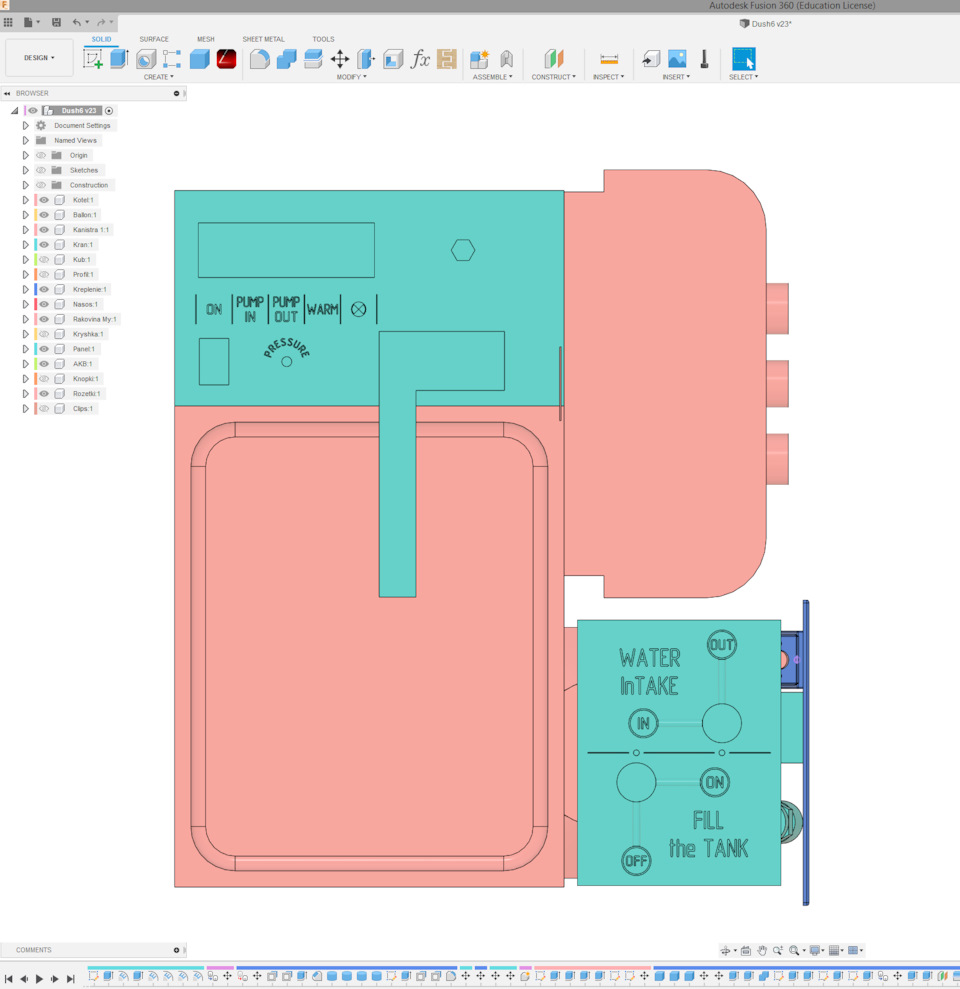Open the Change Parameters fx tool

click(420, 59)
